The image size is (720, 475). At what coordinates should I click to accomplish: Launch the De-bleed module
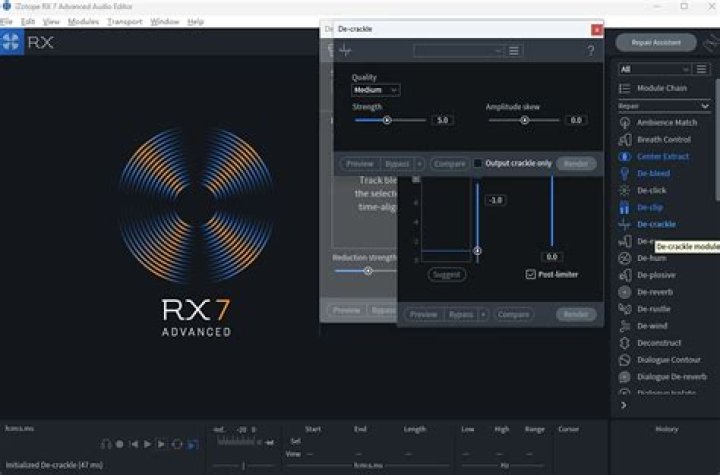653,173
